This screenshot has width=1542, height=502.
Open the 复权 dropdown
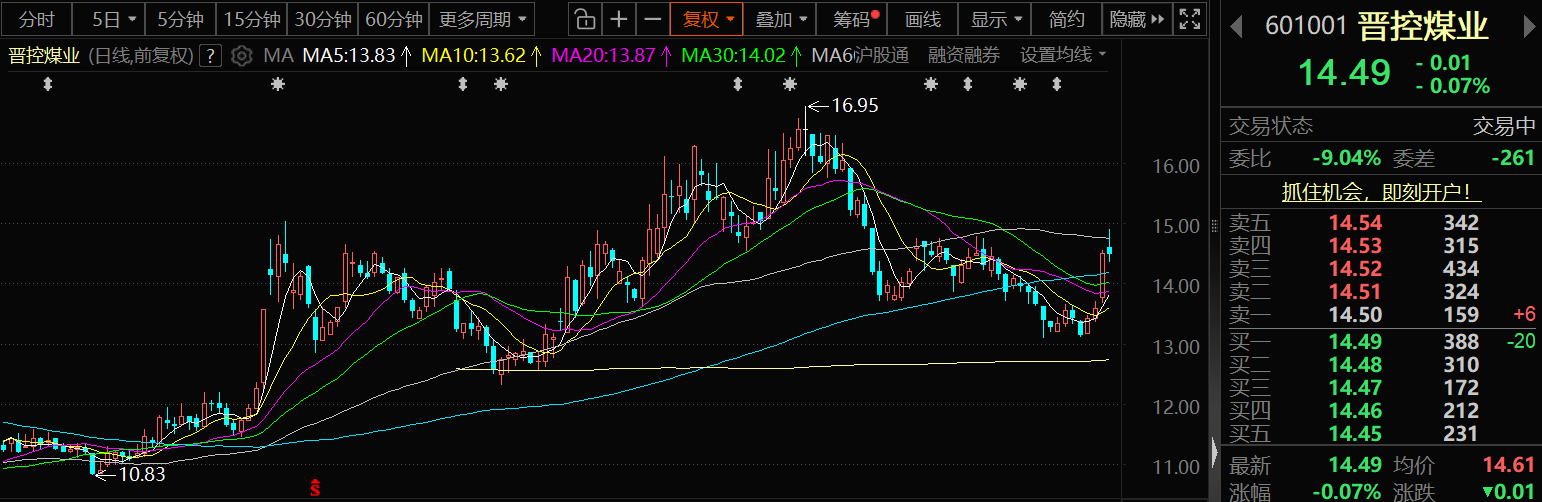coord(708,19)
